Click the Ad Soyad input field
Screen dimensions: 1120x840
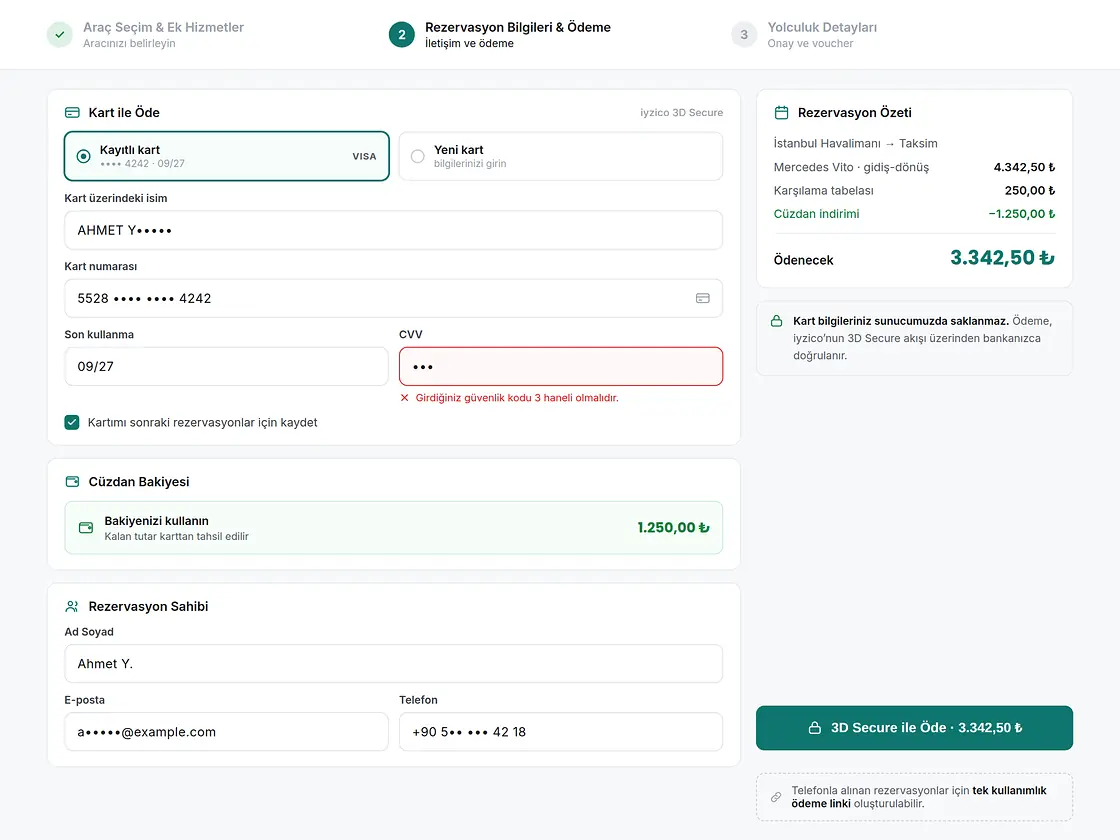point(394,664)
